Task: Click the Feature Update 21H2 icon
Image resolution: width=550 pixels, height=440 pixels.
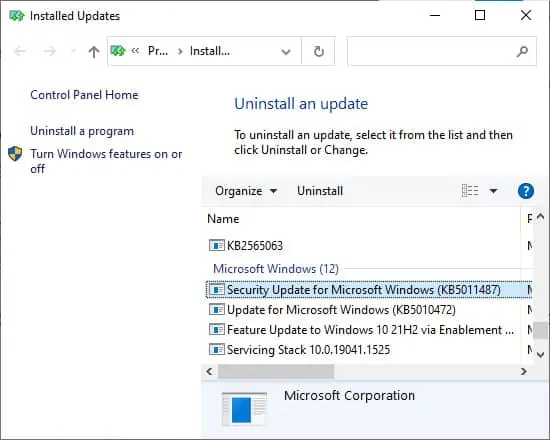Action: [217, 329]
